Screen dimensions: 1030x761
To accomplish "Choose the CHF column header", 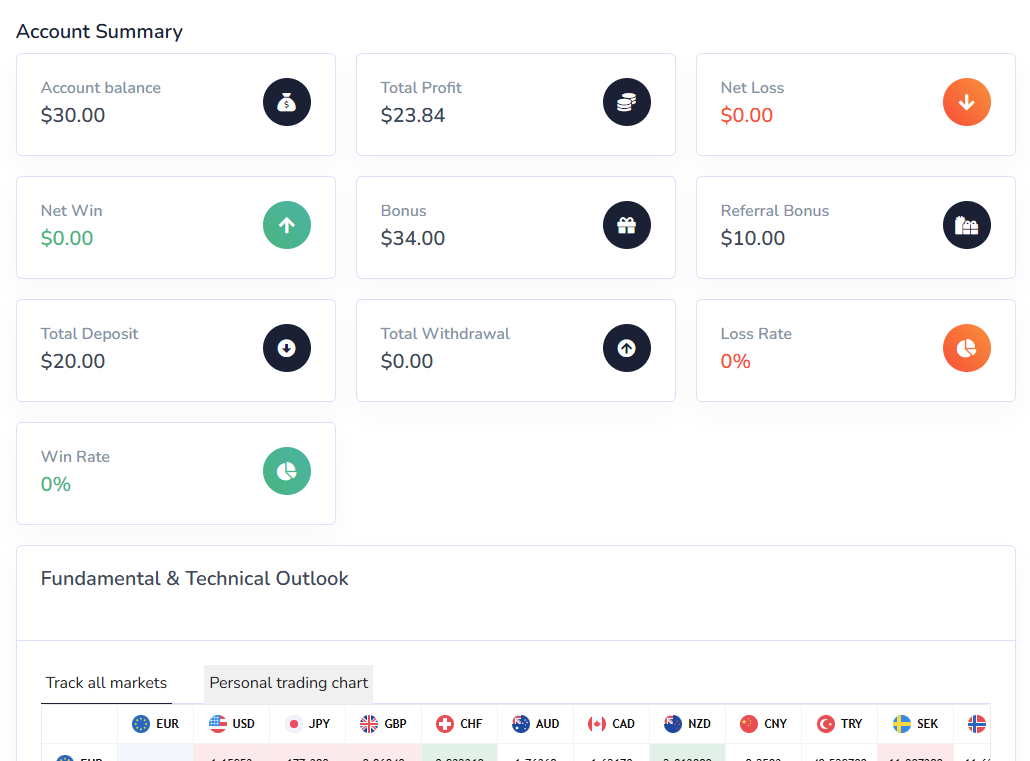I will pyautogui.click(x=460, y=724).
